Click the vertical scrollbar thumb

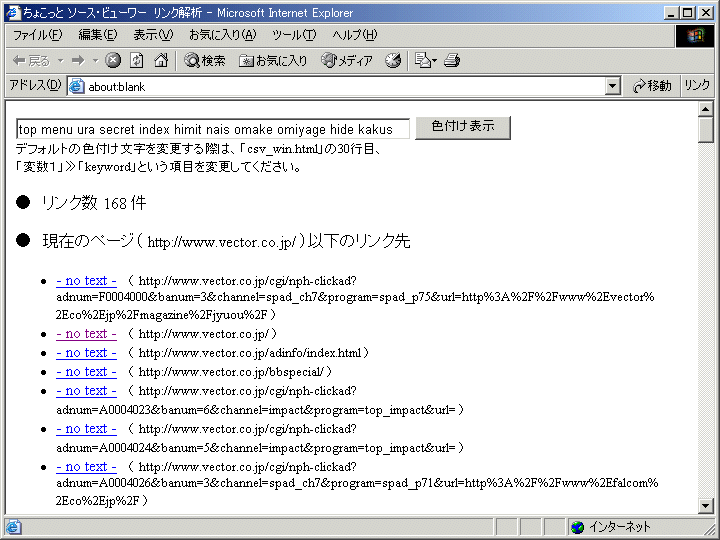[x=705, y=130]
